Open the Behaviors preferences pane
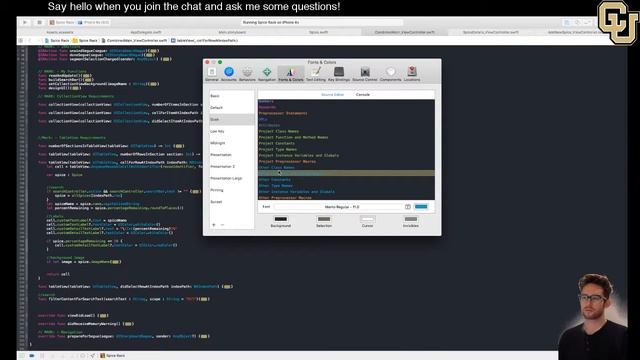The width and height of the screenshot is (640, 360). click(247, 74)
